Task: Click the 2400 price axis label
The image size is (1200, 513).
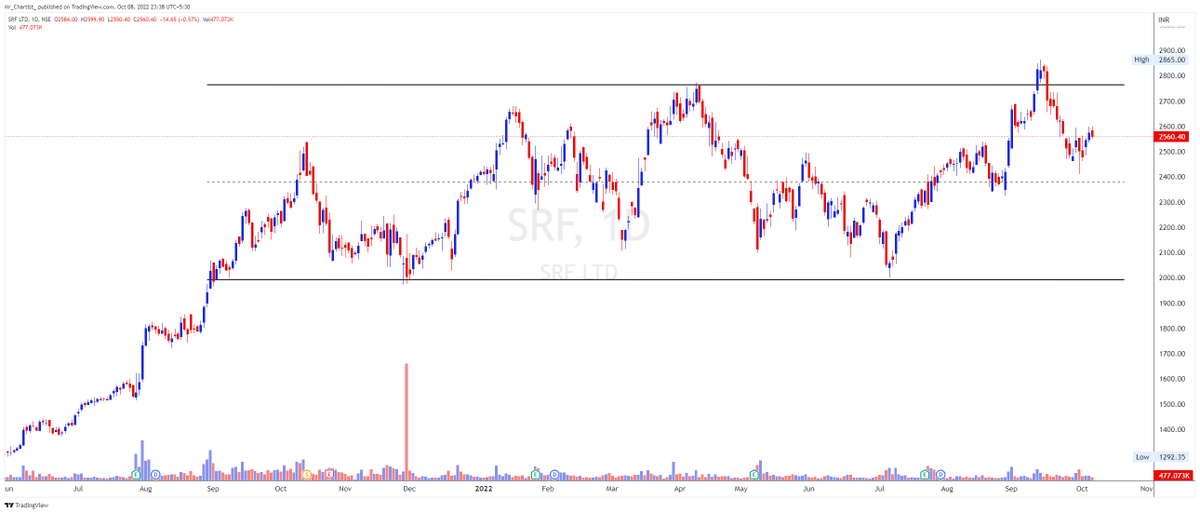Action: click(1170, 177)
